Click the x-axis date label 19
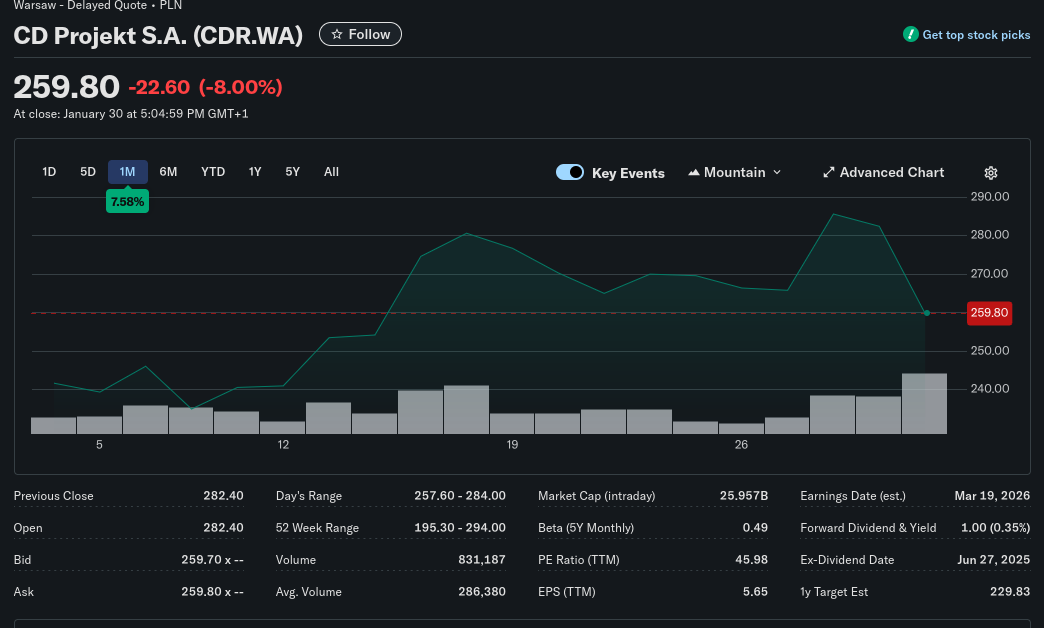This screenshot has width=1044, height=628. (512, 444)
